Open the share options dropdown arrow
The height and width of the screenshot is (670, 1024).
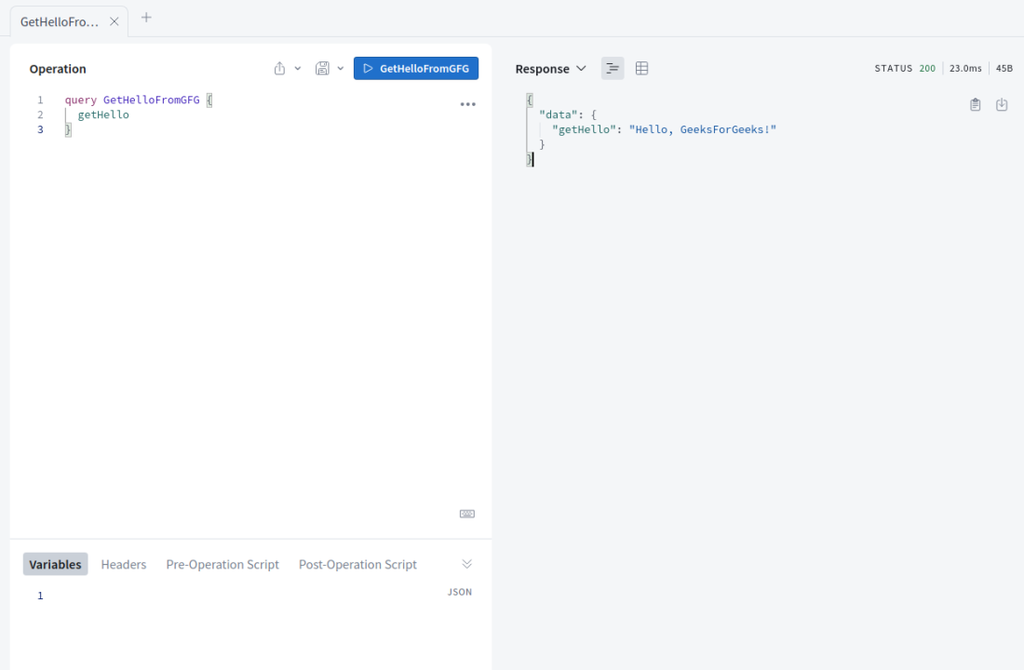[298, 68]
